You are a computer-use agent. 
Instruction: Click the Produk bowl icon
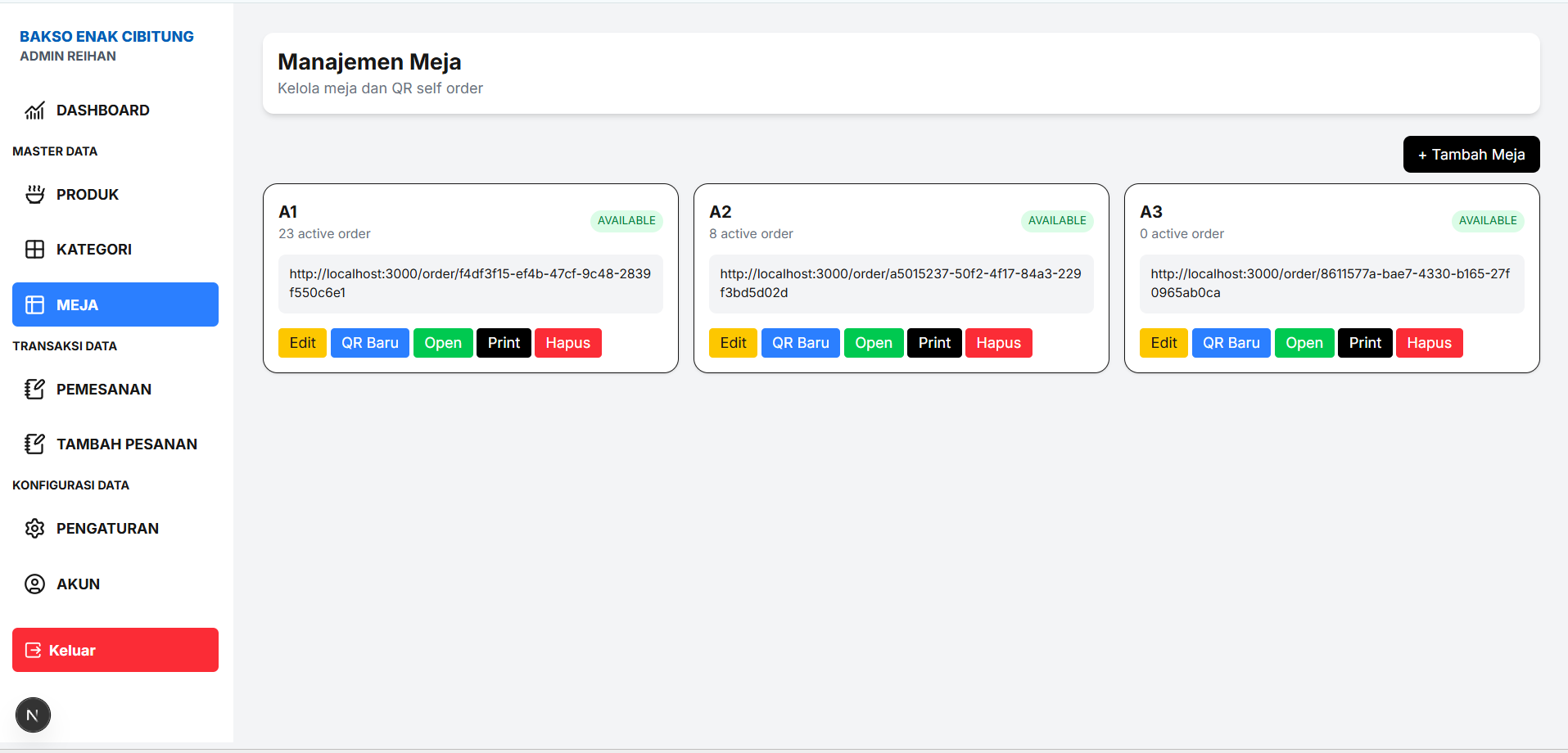34,195
